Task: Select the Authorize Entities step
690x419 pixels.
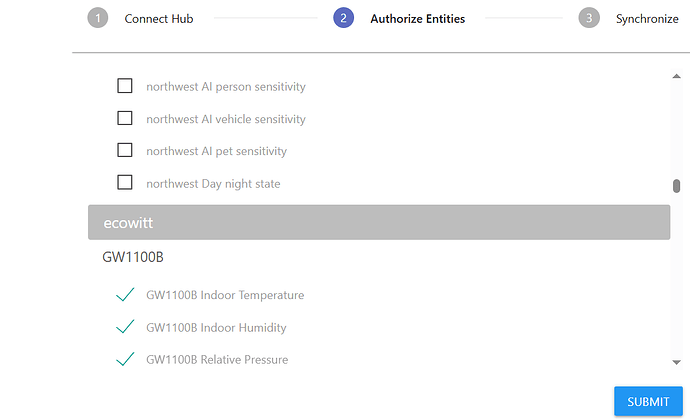Action: (417, 18)
